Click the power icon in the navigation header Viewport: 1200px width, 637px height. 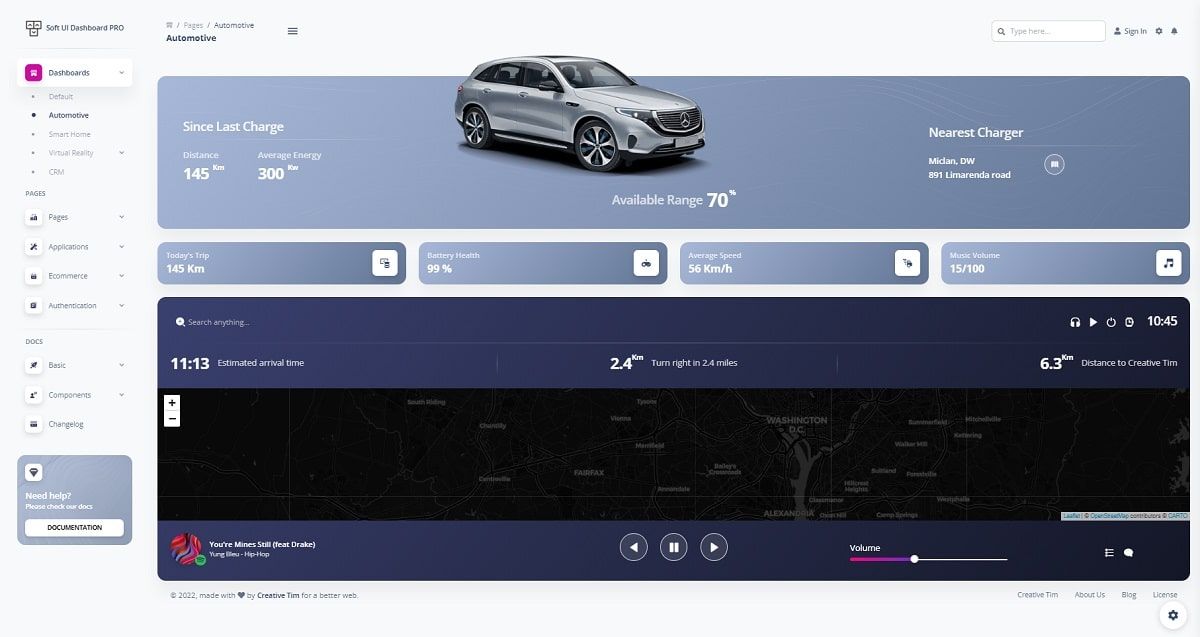pos(1110,322)
